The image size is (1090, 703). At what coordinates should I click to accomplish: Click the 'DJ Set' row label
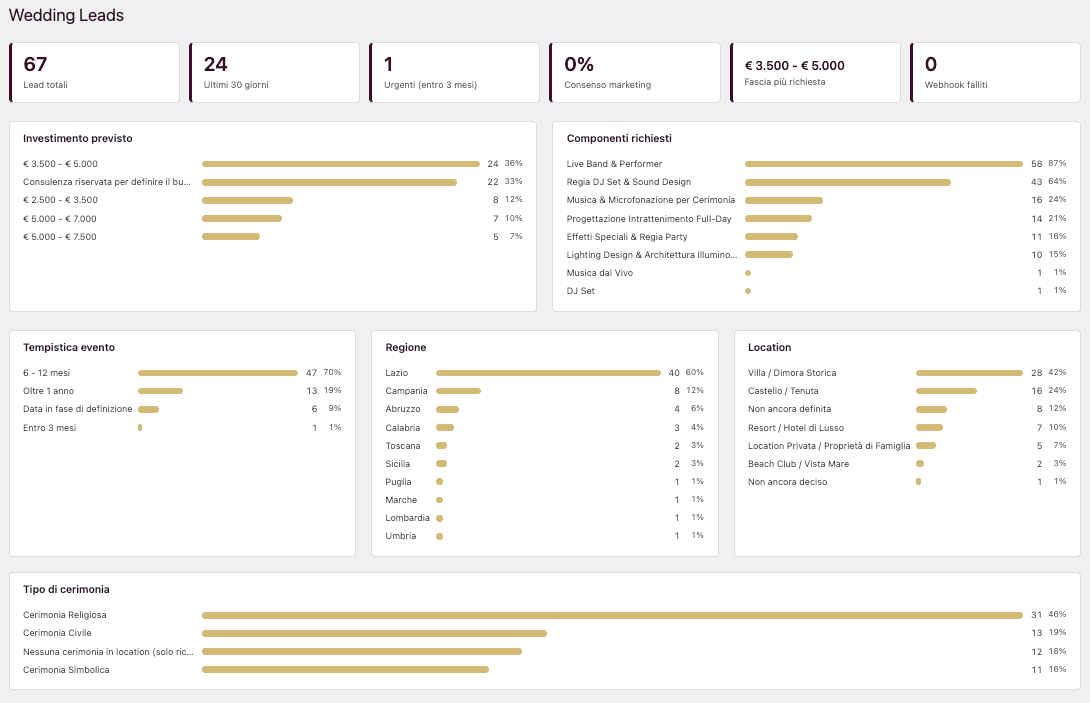(580, 291)
